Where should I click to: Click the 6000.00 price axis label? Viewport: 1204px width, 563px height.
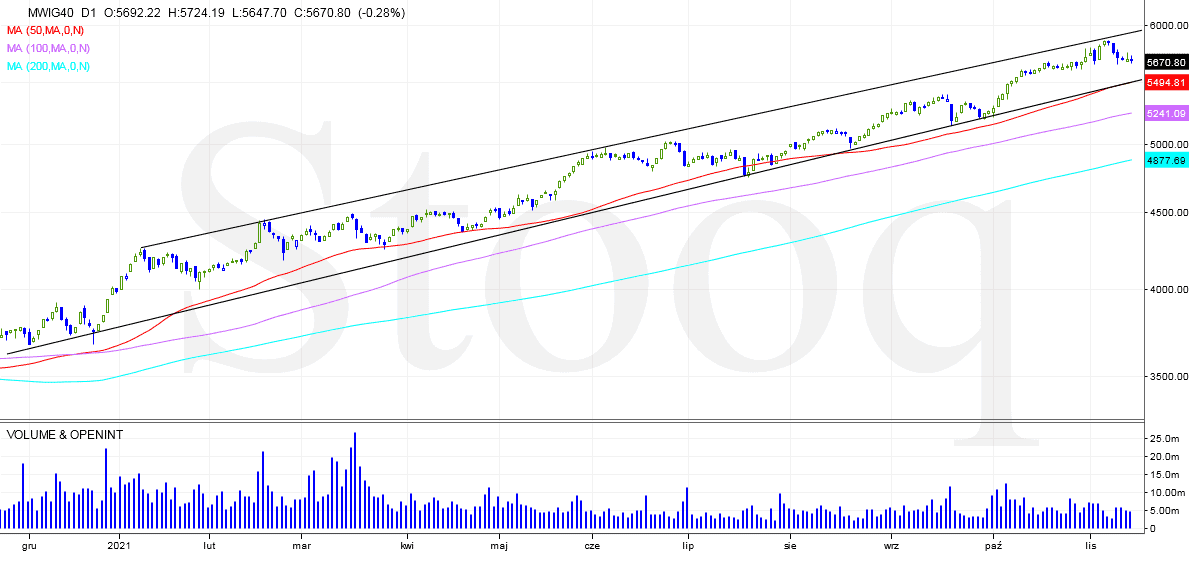click(1168, 26)
